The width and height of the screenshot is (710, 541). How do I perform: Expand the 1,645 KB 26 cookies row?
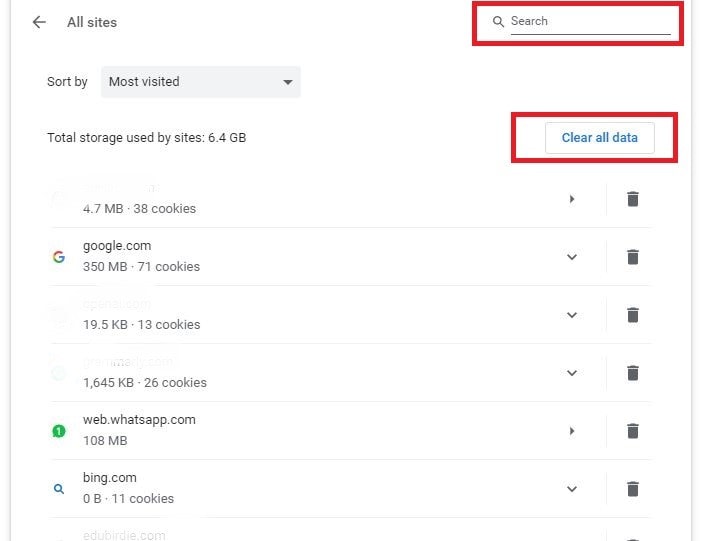pos(572,373)
